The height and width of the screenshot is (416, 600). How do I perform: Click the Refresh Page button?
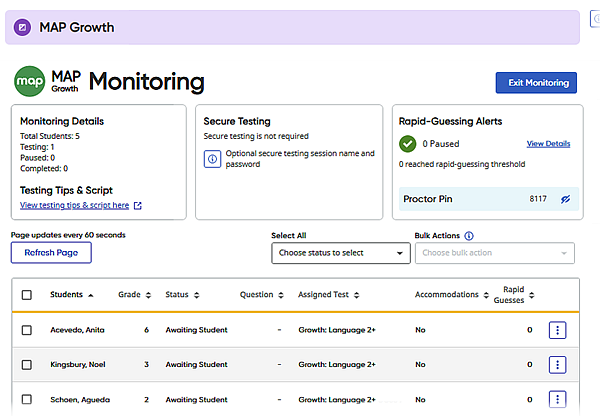pyautogui.click(x=51, y=253)
